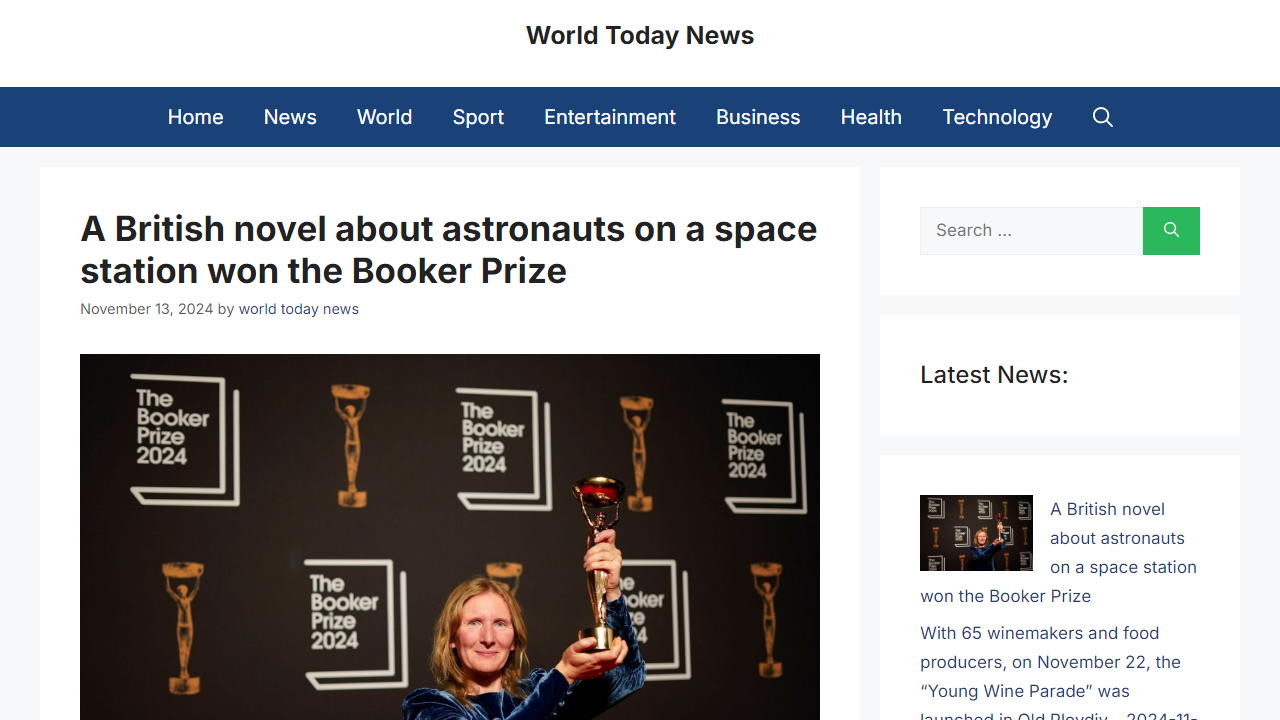
Task: Click the Booker Prize article thumbnail in sidebar
Action: tap(976, 533)
